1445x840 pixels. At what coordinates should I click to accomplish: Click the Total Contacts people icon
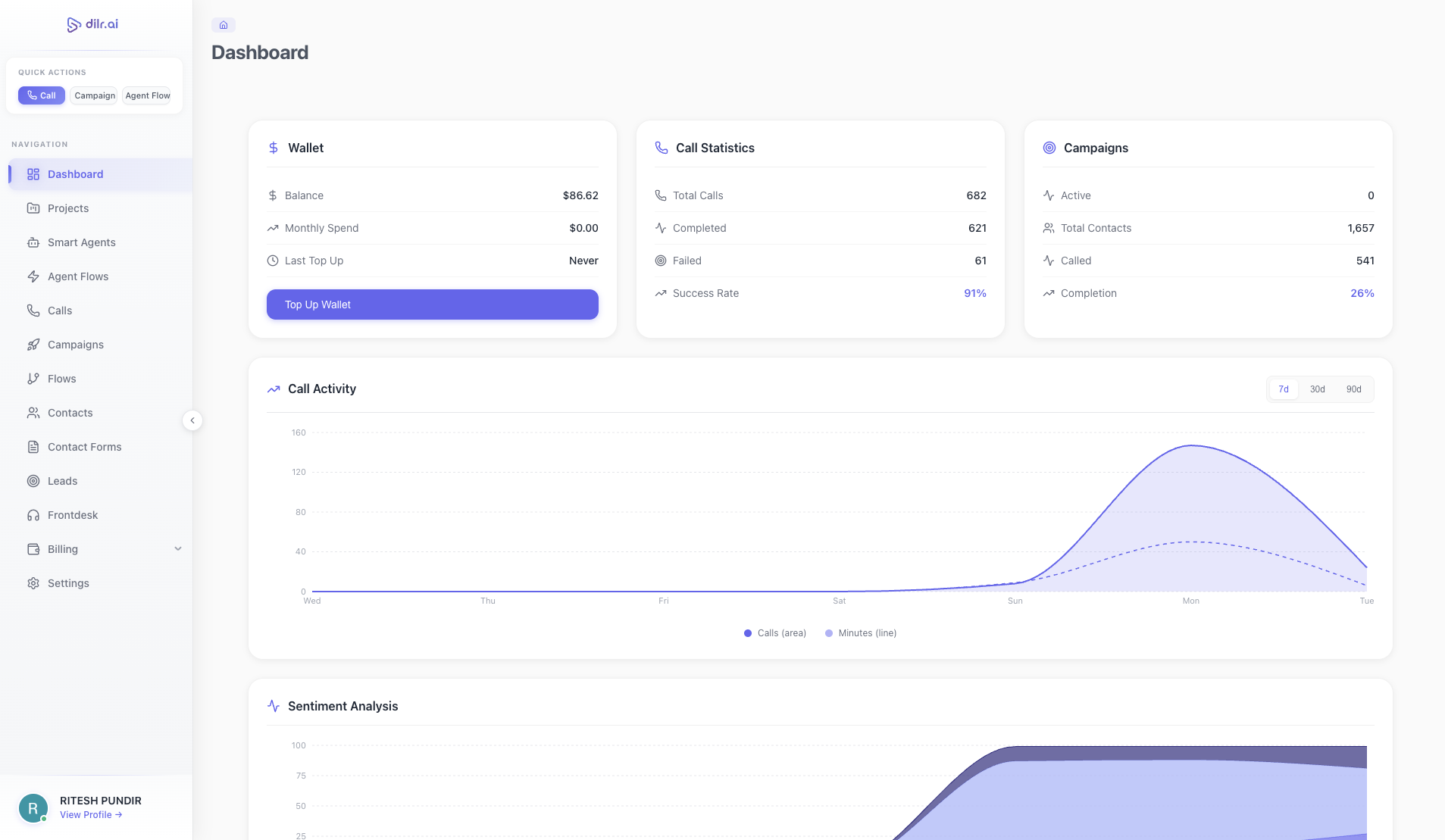point(1049,228)
